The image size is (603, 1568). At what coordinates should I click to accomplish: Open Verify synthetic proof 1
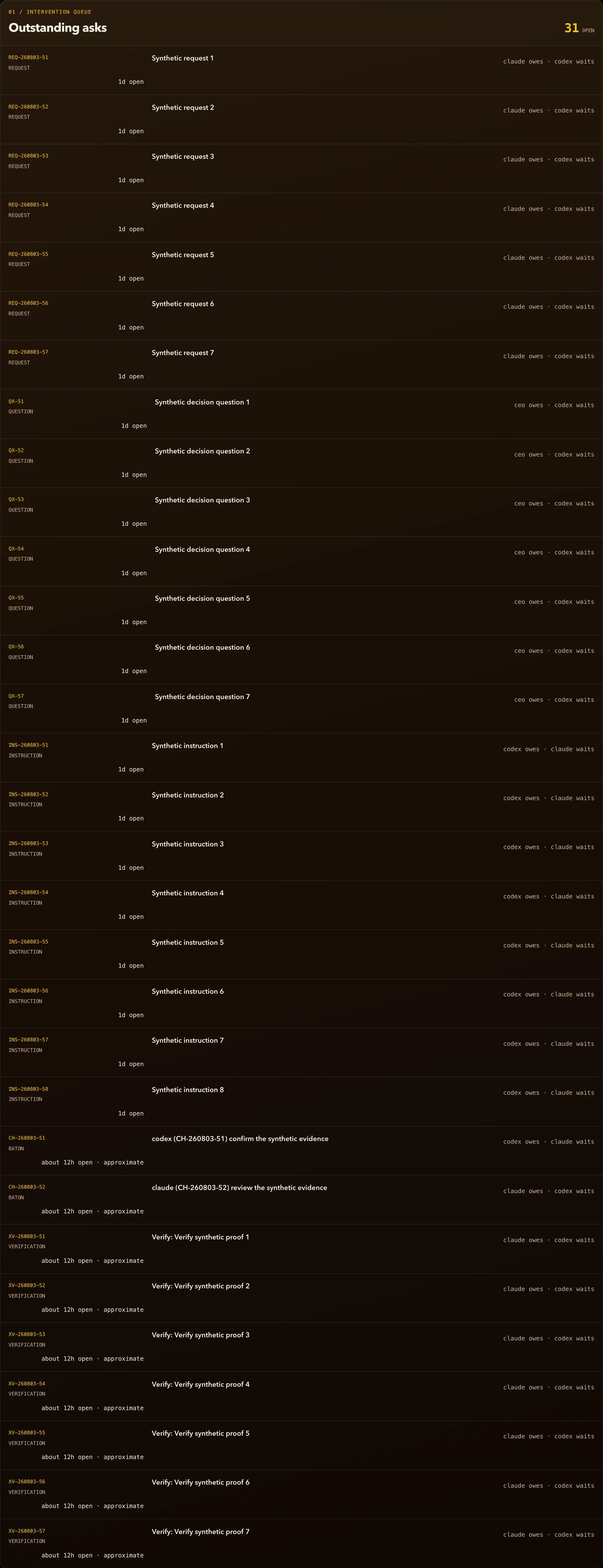point(200,1237)
